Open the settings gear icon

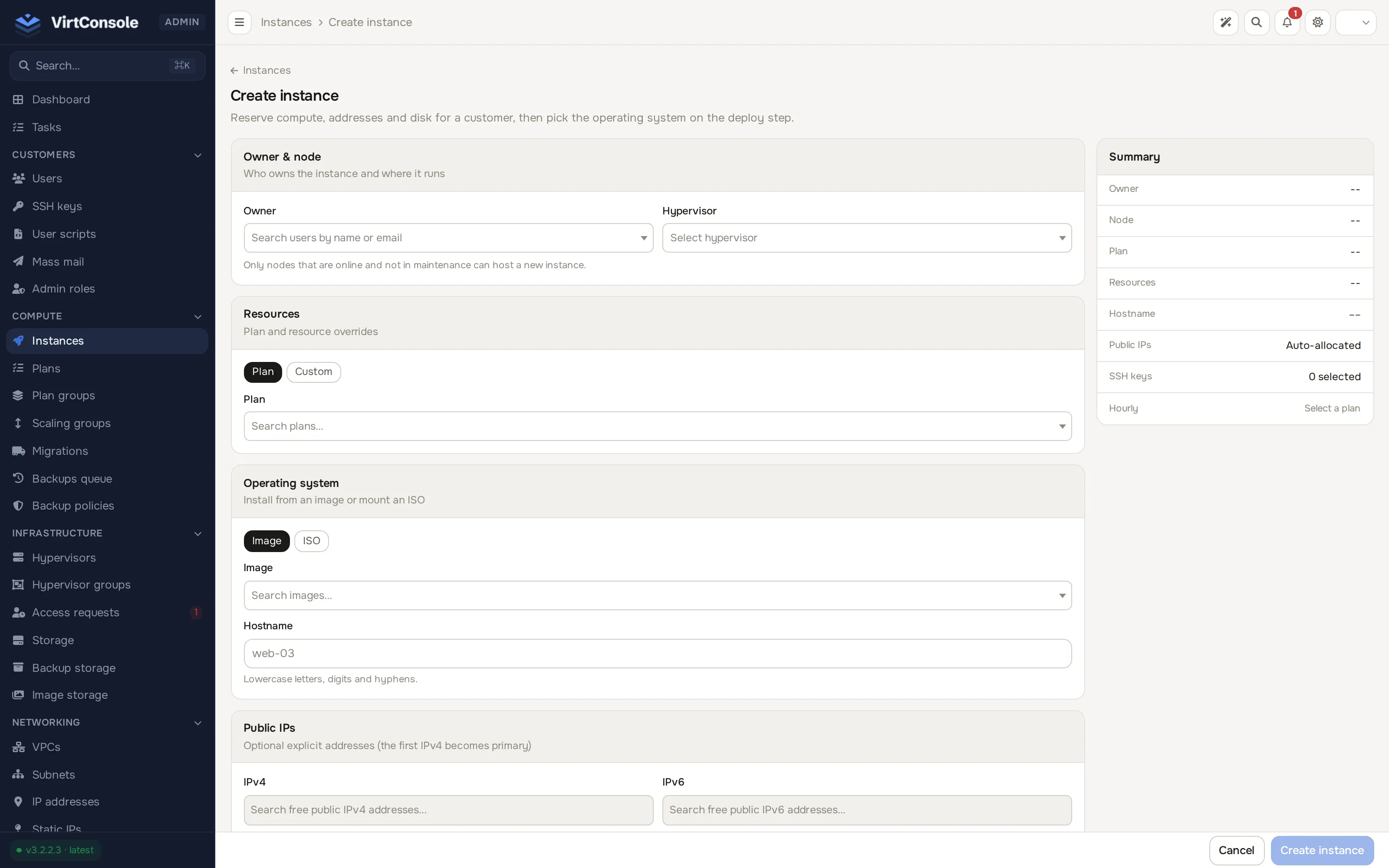click(1318, 23)
